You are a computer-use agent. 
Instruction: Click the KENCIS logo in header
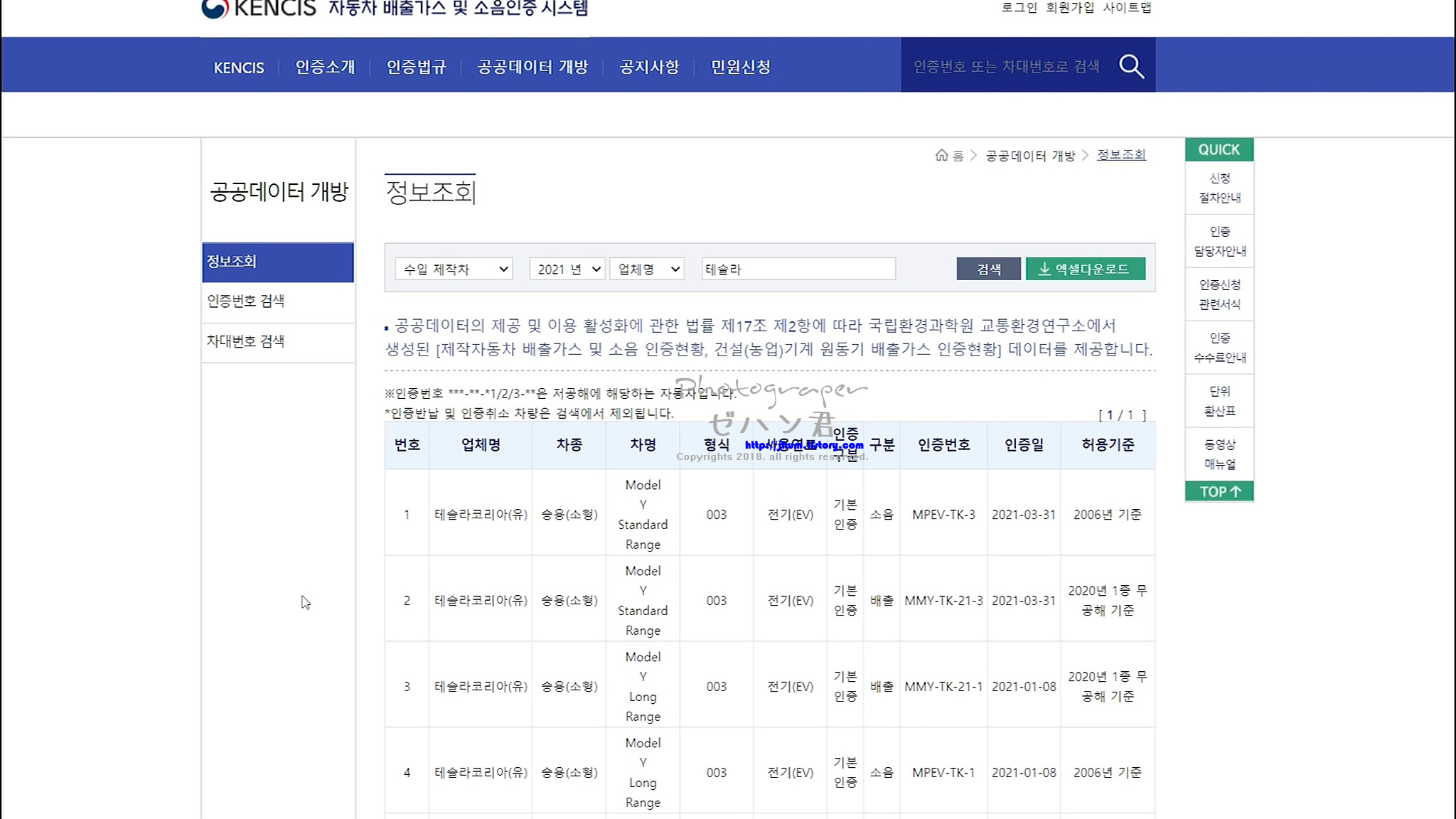259,9
